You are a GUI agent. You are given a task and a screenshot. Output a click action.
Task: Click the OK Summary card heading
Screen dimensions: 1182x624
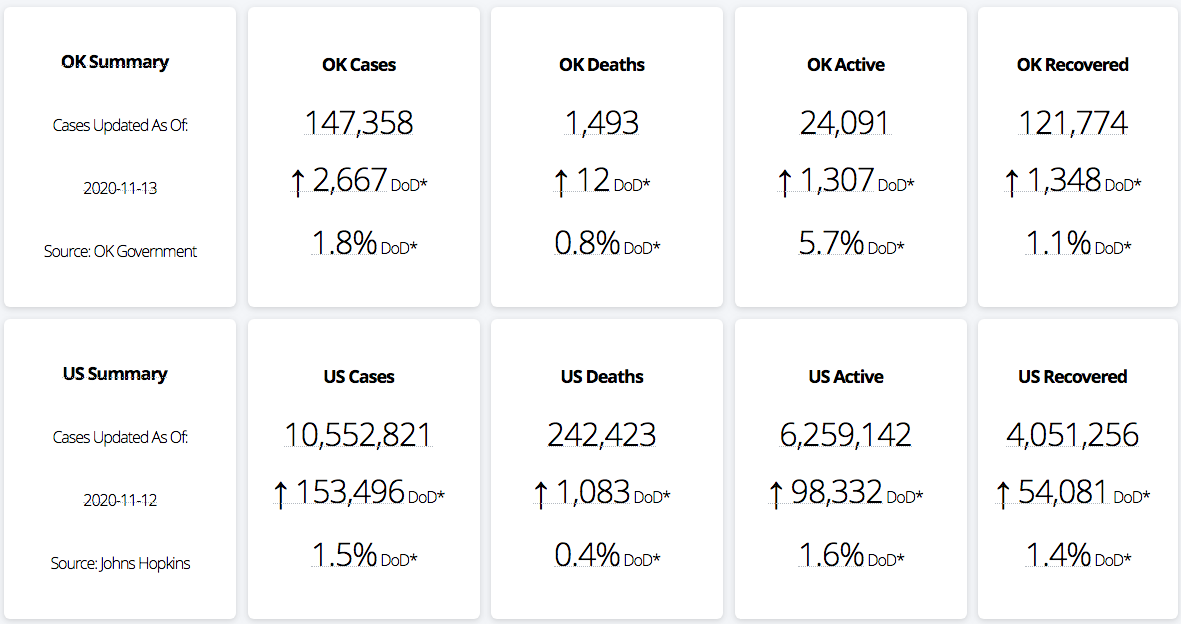tap(115, 62)
